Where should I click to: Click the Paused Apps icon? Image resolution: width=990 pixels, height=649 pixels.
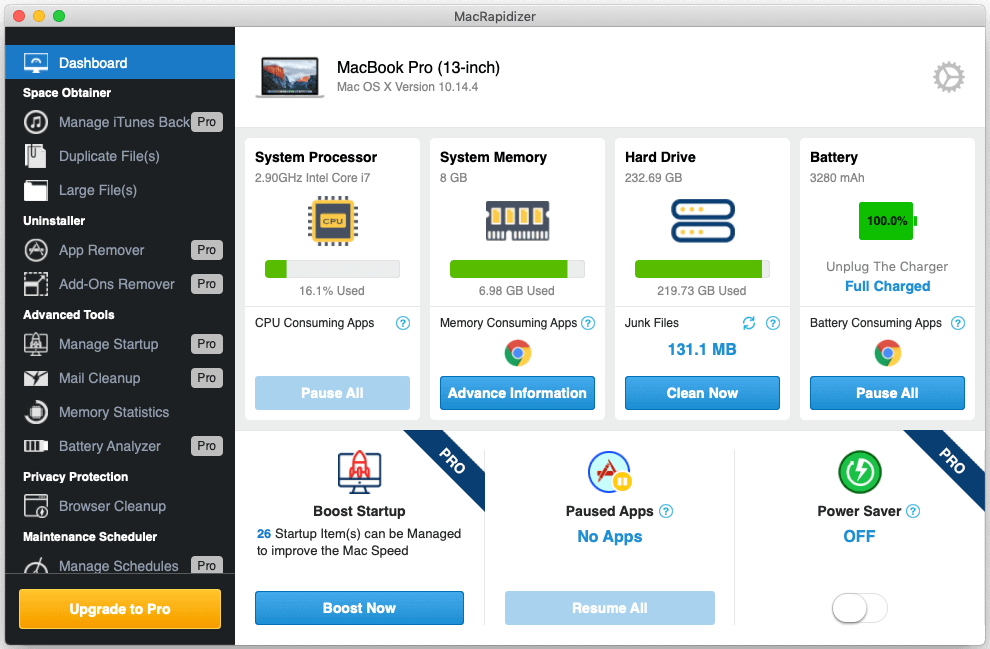point(609,472)
